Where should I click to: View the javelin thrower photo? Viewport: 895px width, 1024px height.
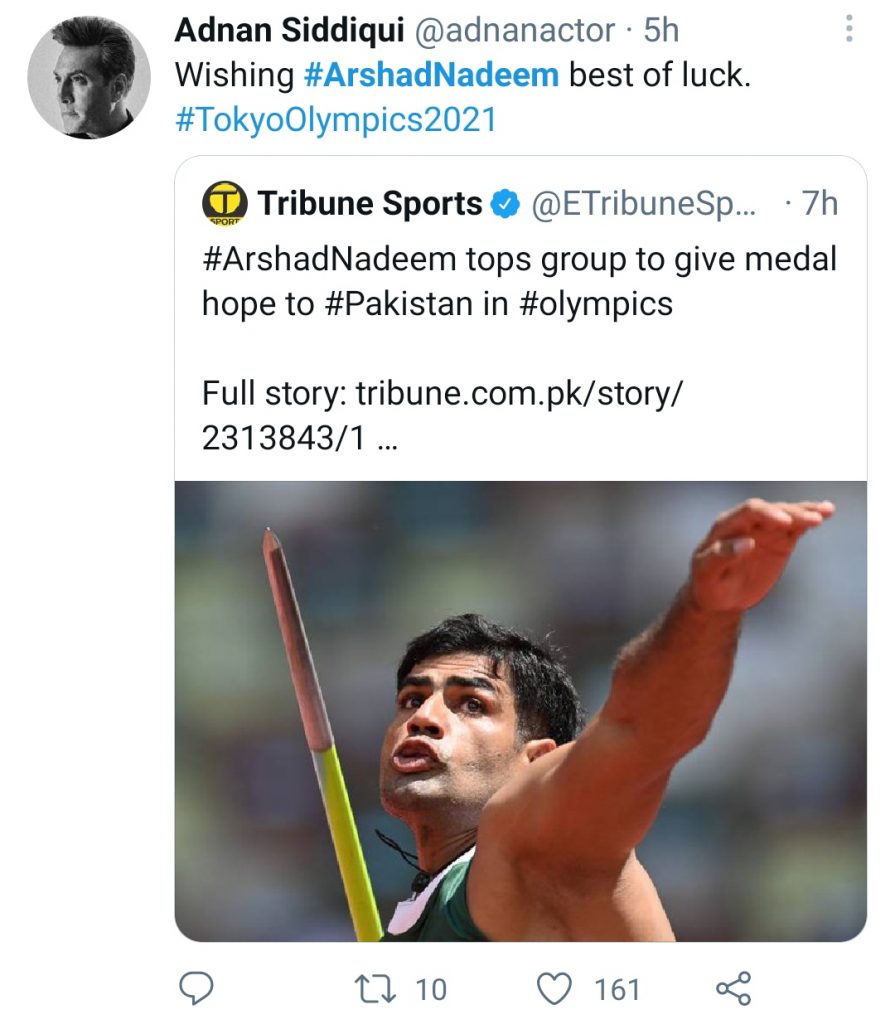point(521,711)
